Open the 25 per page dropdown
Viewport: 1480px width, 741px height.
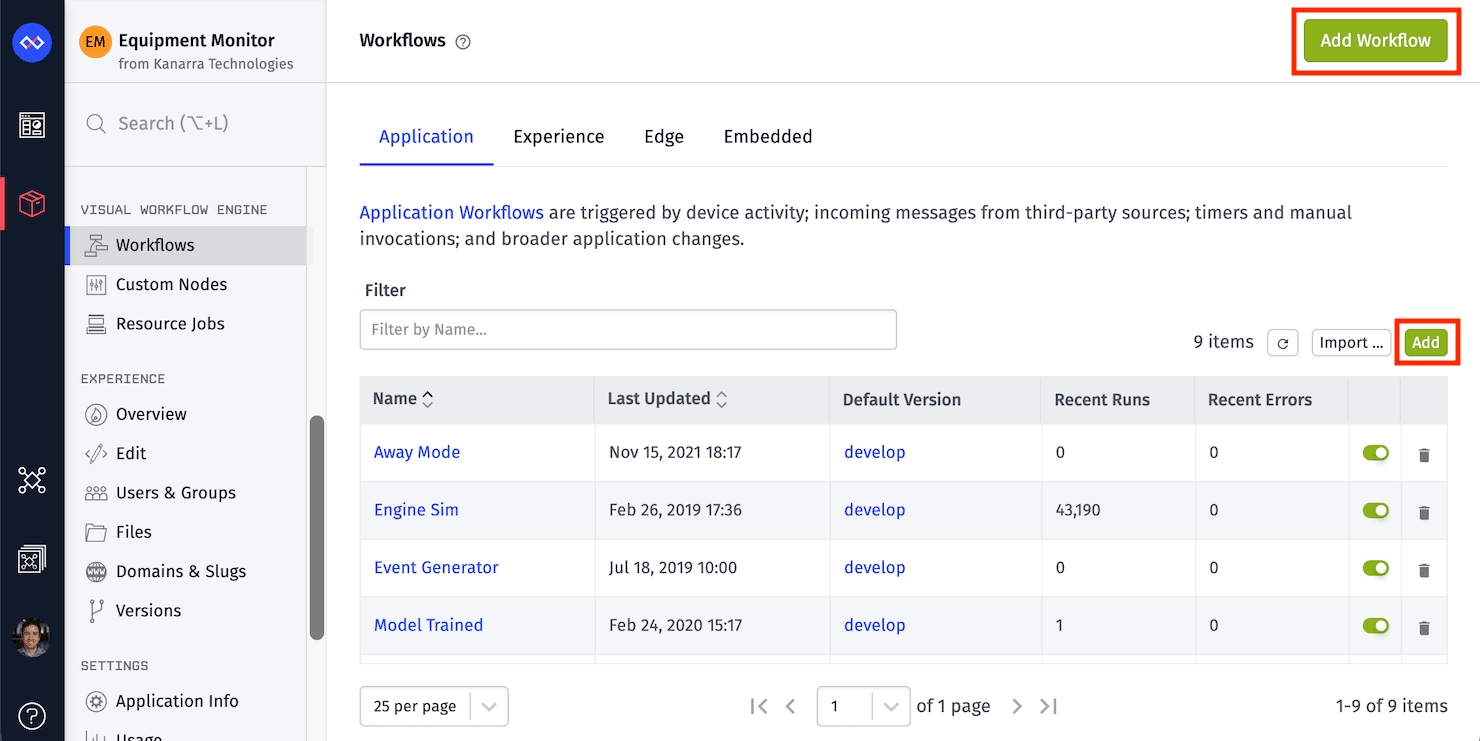pyautogui.click(x=433, y=706)
